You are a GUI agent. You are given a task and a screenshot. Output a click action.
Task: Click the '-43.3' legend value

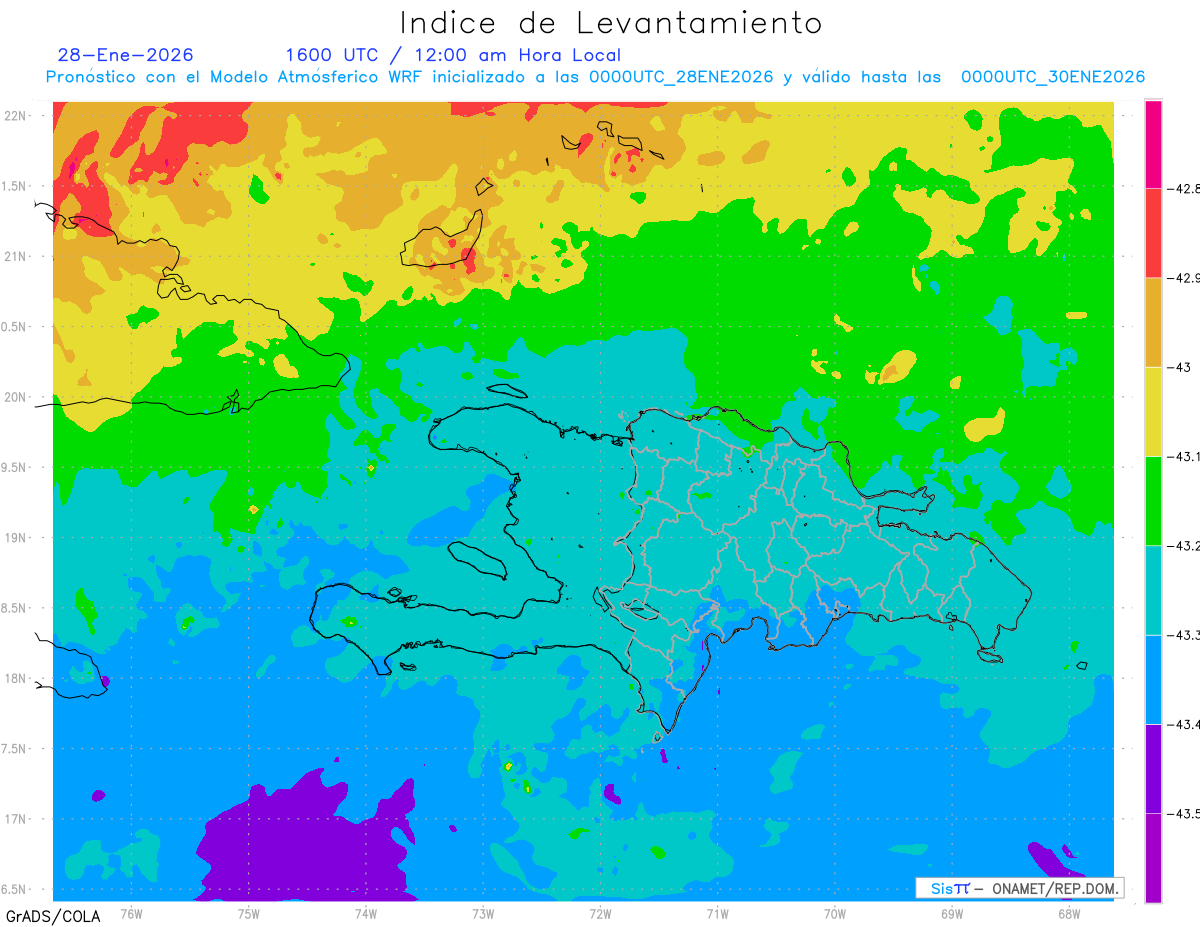tap(1183, 635)
